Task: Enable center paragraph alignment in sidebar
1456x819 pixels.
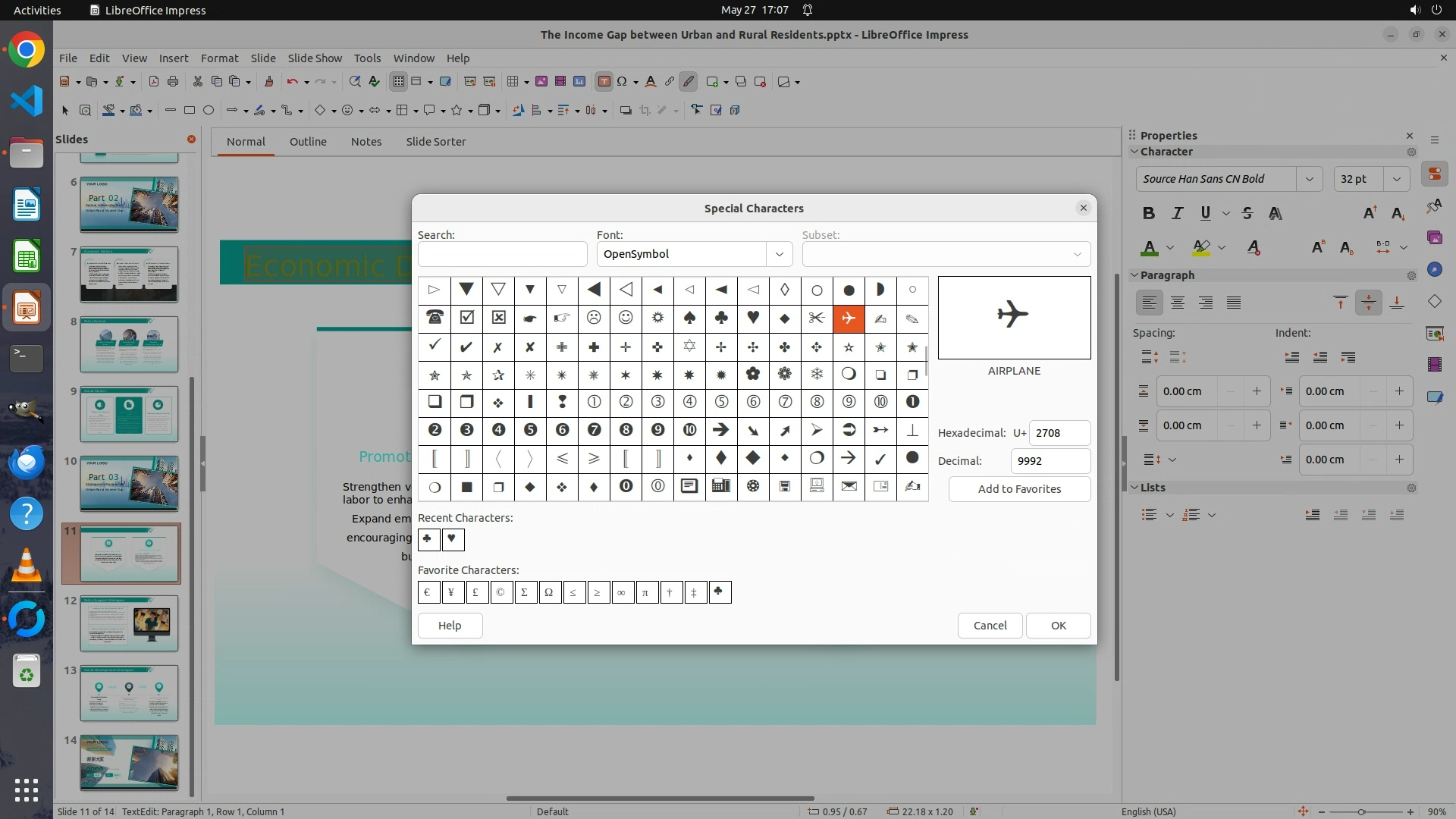Action: 1178,303
